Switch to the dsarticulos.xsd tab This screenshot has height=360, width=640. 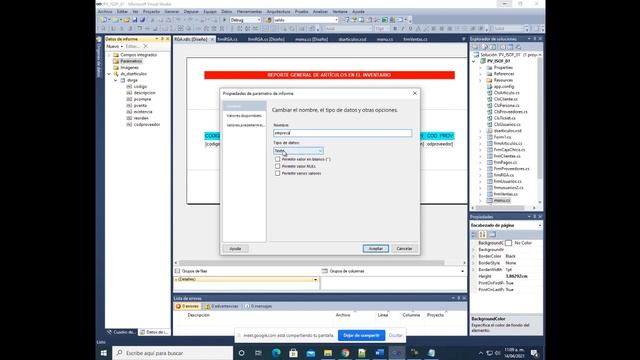pos(352,39)
